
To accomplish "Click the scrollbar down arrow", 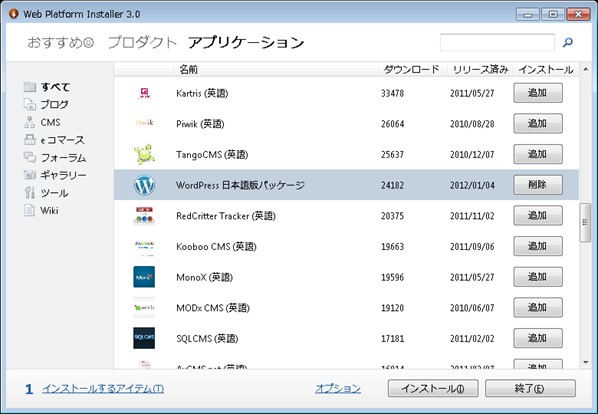I will 585,363.
